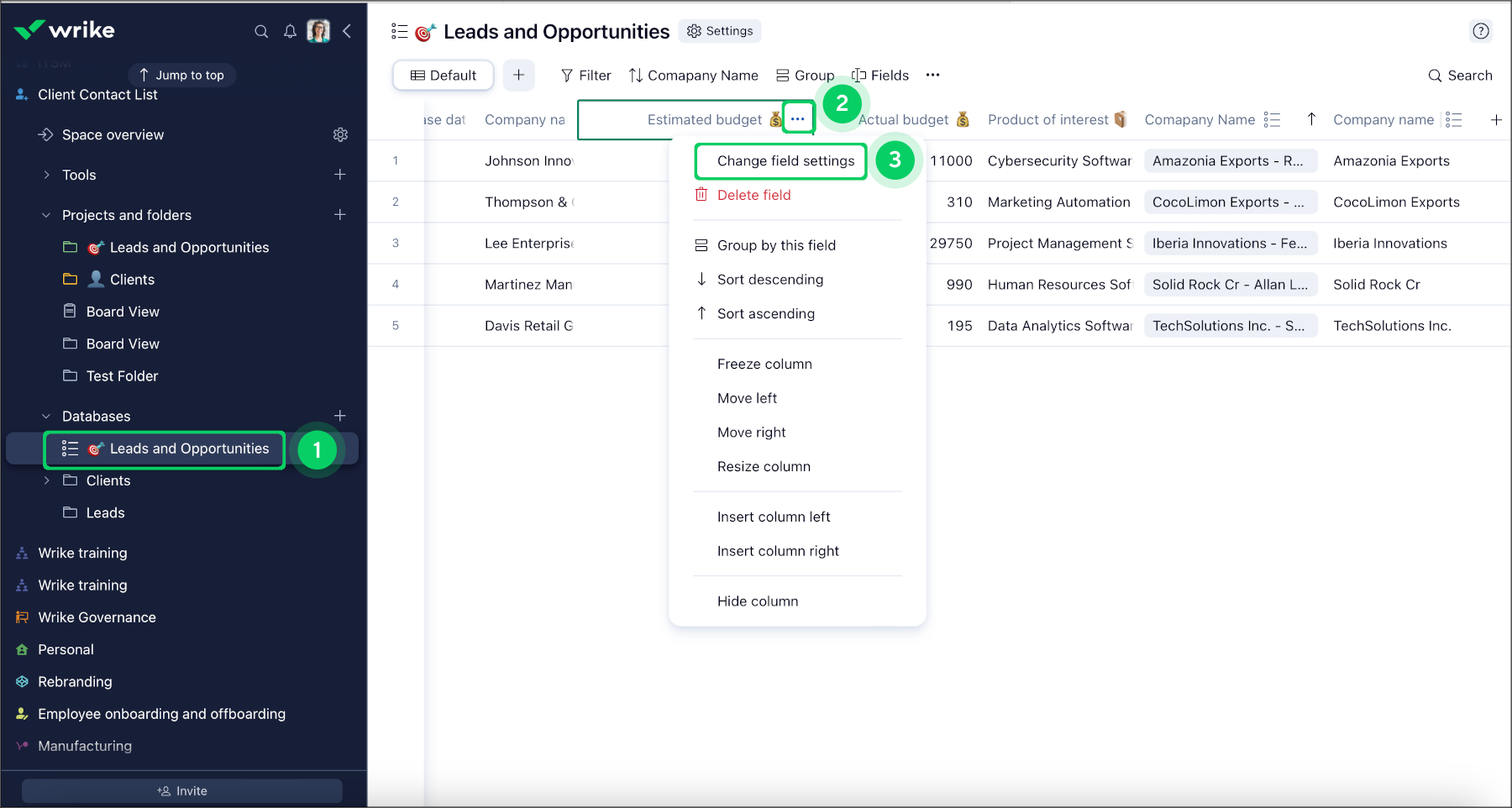
Task: Click the Space overview gear icon
Action: coord(340,134)
